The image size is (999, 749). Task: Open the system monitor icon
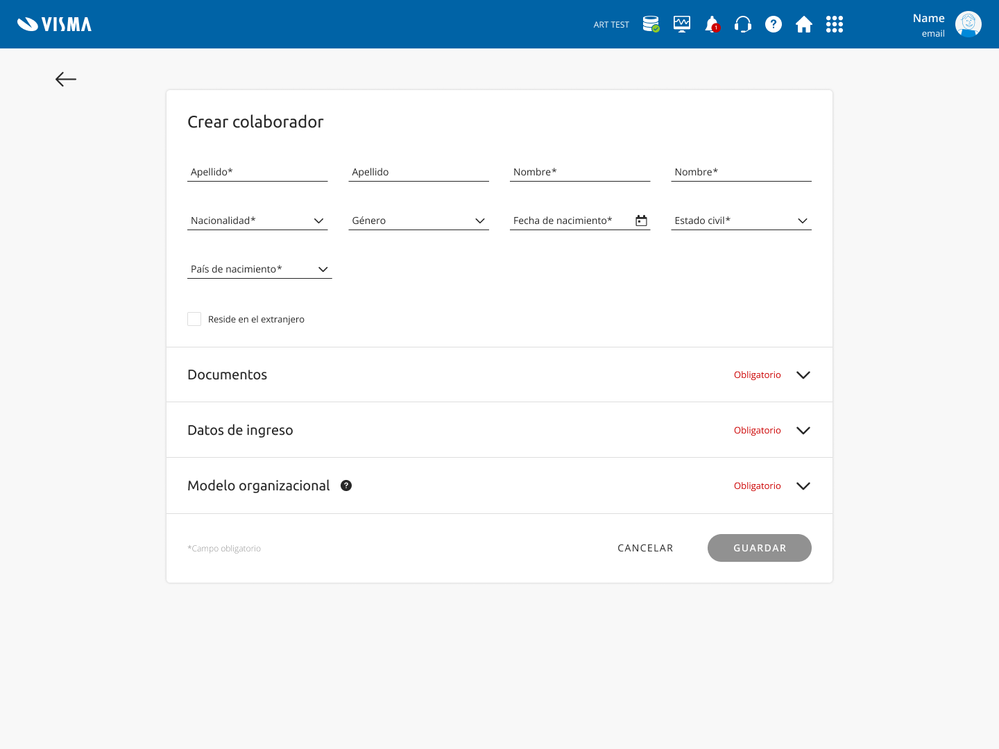682,24
